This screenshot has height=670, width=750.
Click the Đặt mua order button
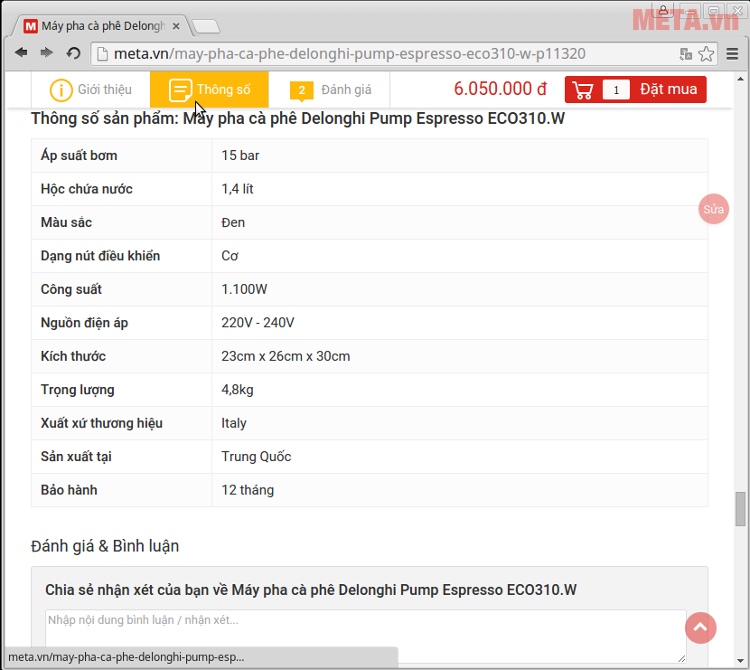(635, 89)
